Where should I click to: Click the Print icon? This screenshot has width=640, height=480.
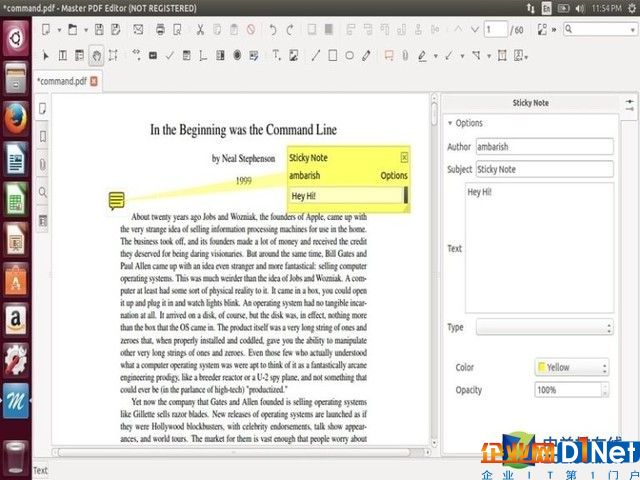click(160, 29)
